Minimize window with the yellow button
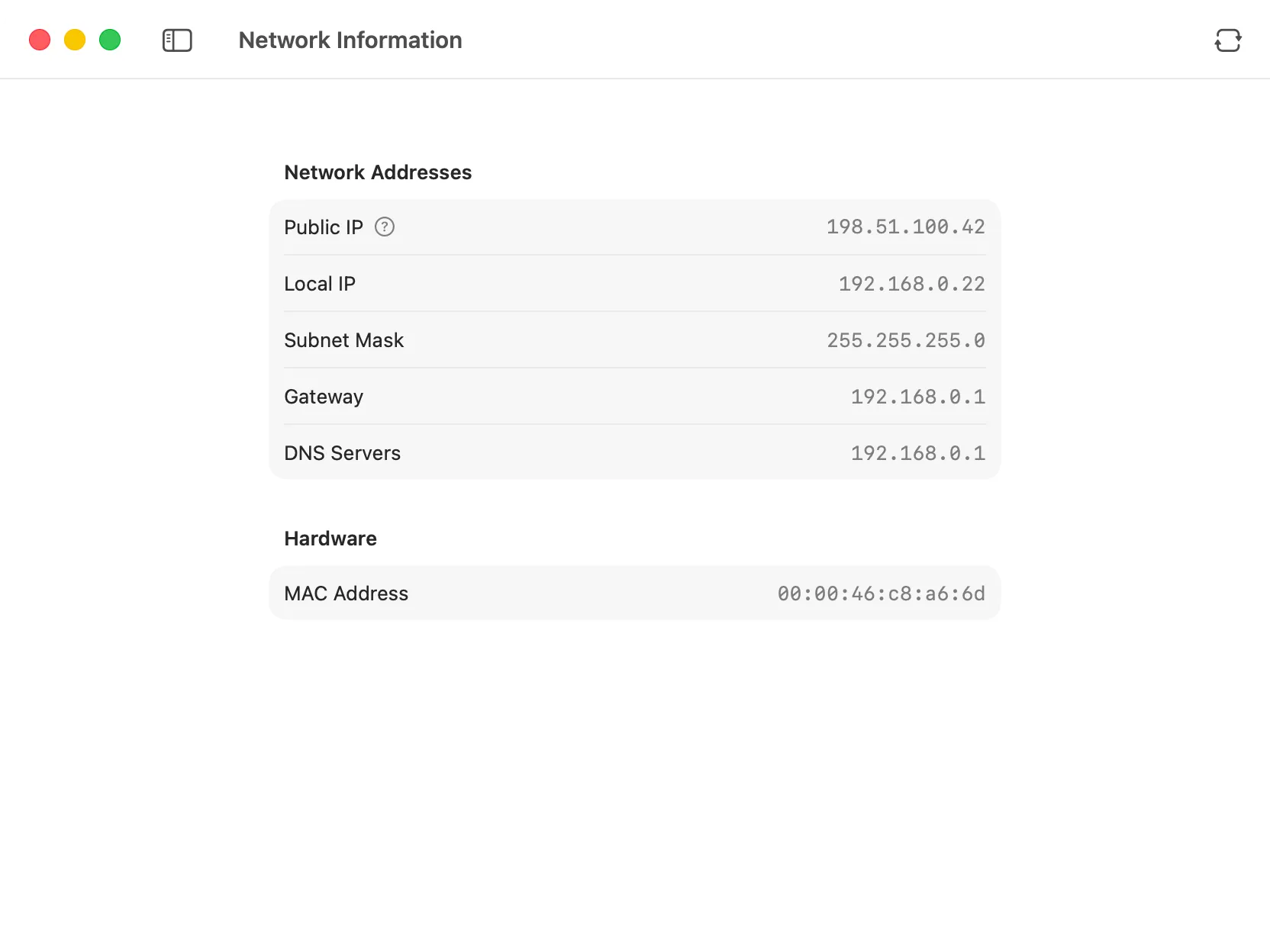 click(75, 40)
